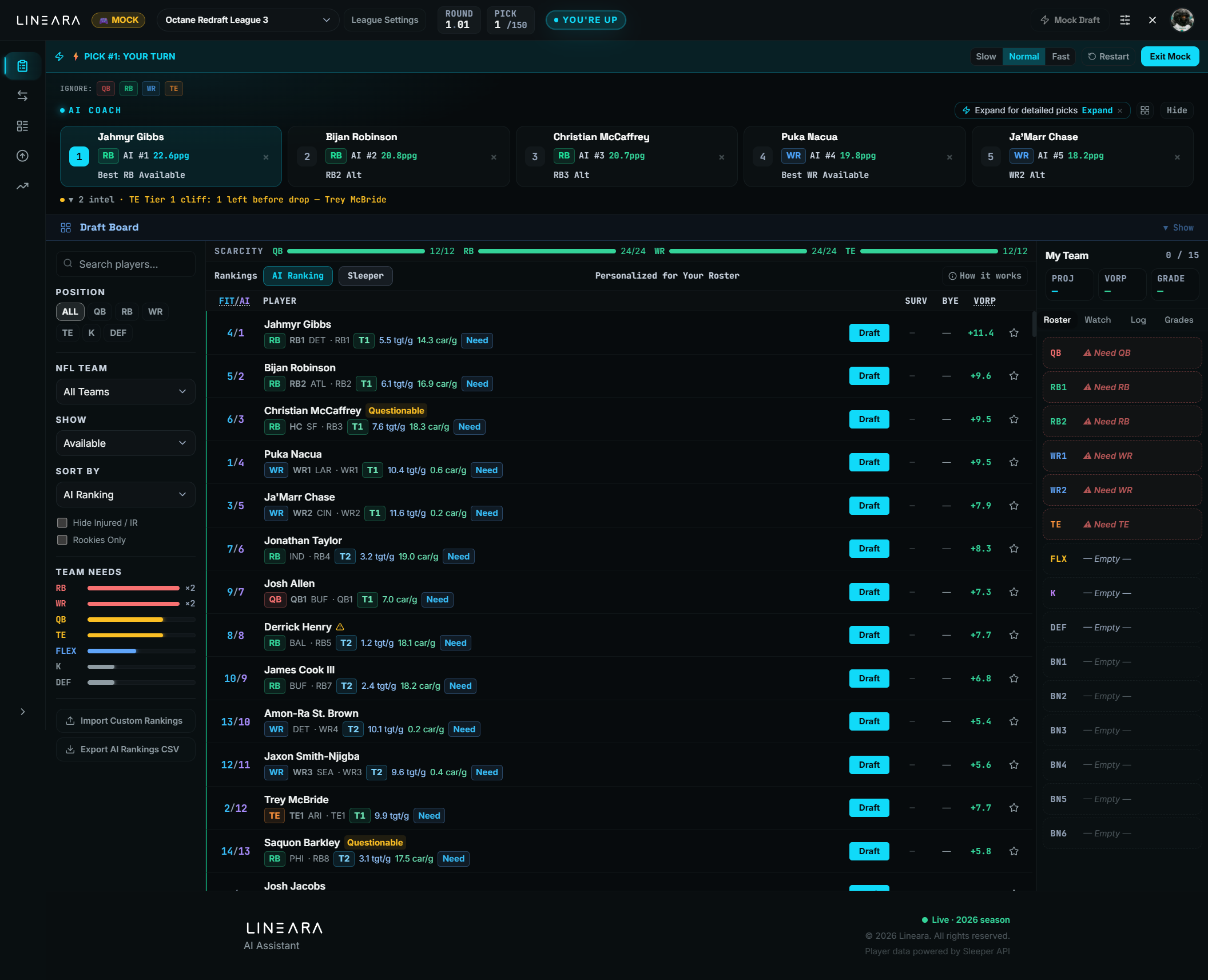Click the lightning bolt icon by Pick #1
Image resolution: width=1208 pixels, height=980 pixels.
point(59,57)
